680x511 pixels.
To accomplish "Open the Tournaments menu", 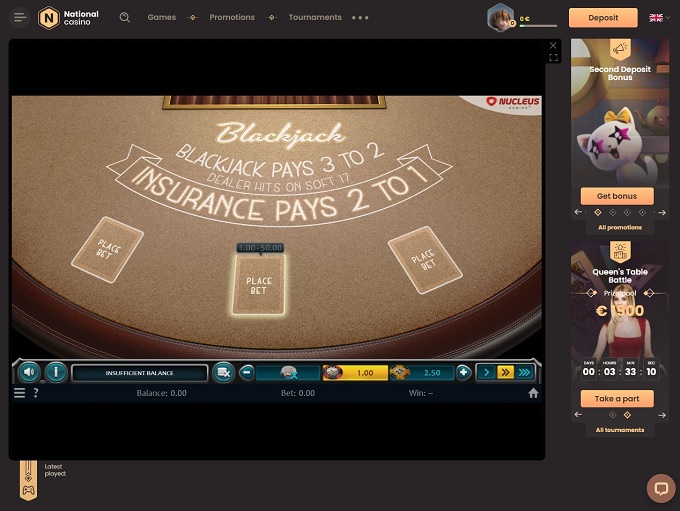I will pyautogui.click(x=315, y=17).
